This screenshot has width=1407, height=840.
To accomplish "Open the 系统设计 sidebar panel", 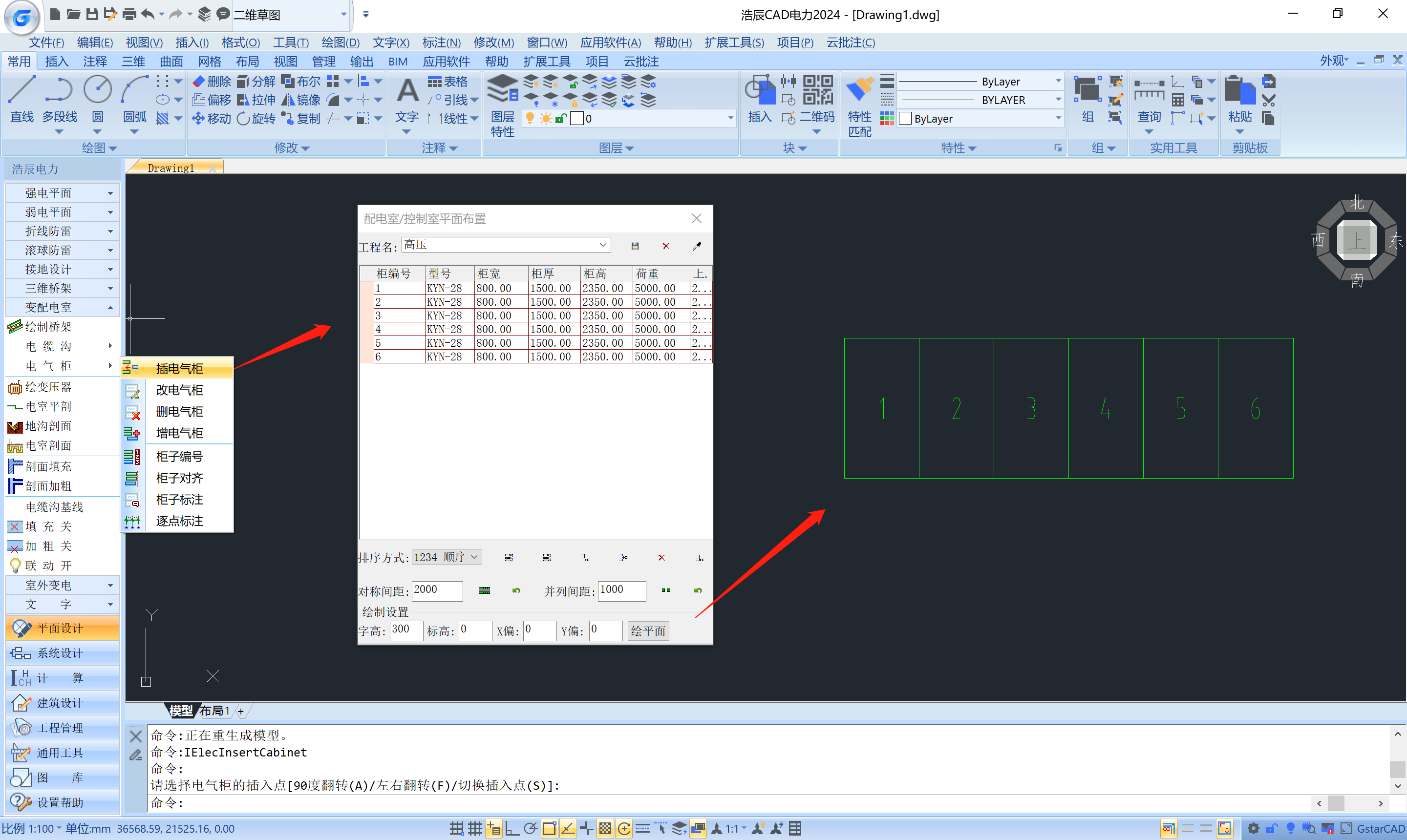I will click(x=60, y=653).
